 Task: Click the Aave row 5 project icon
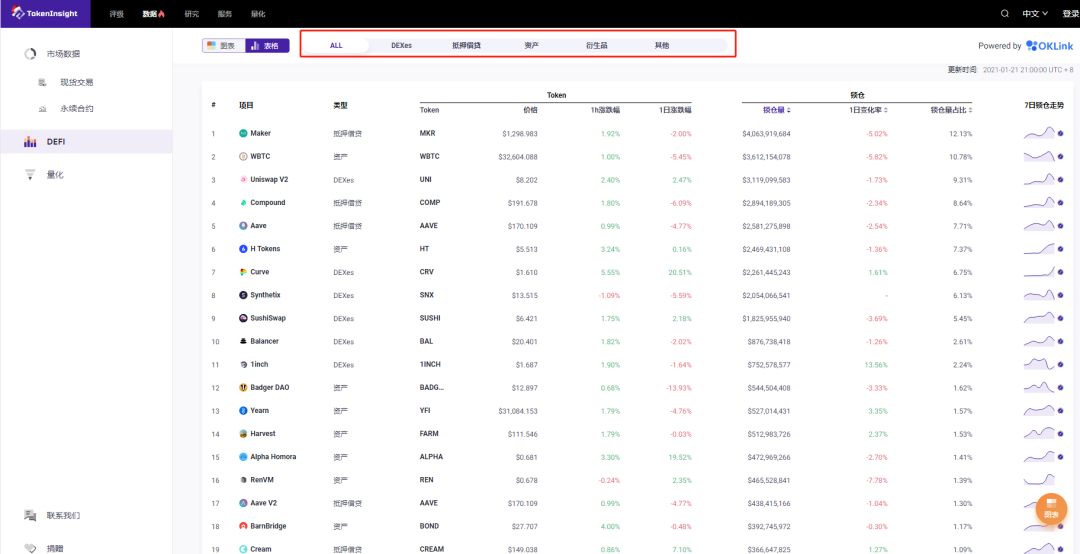pyautogui.click(x=243, y=226)
